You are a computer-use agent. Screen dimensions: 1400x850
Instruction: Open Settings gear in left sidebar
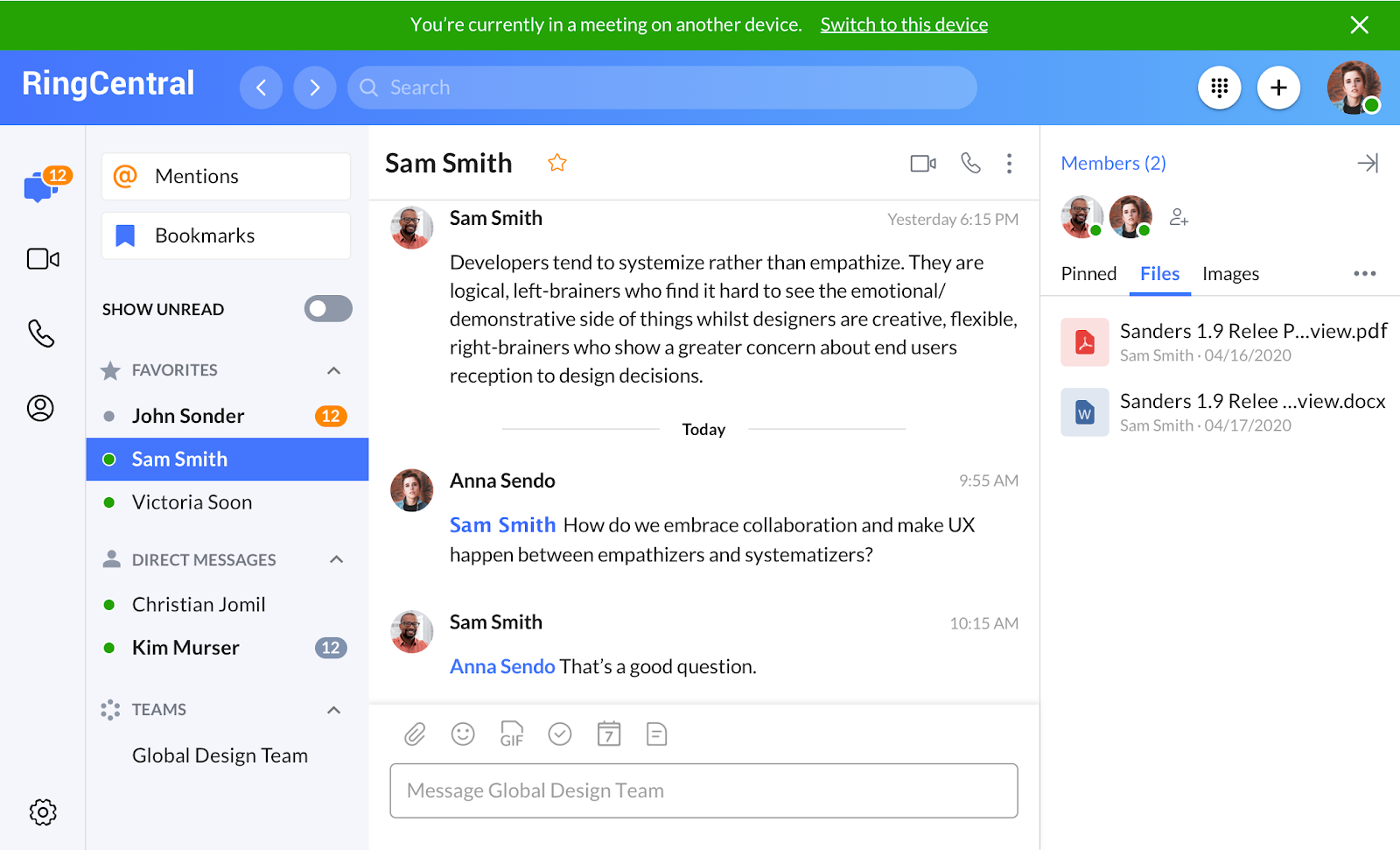(43, 811)
